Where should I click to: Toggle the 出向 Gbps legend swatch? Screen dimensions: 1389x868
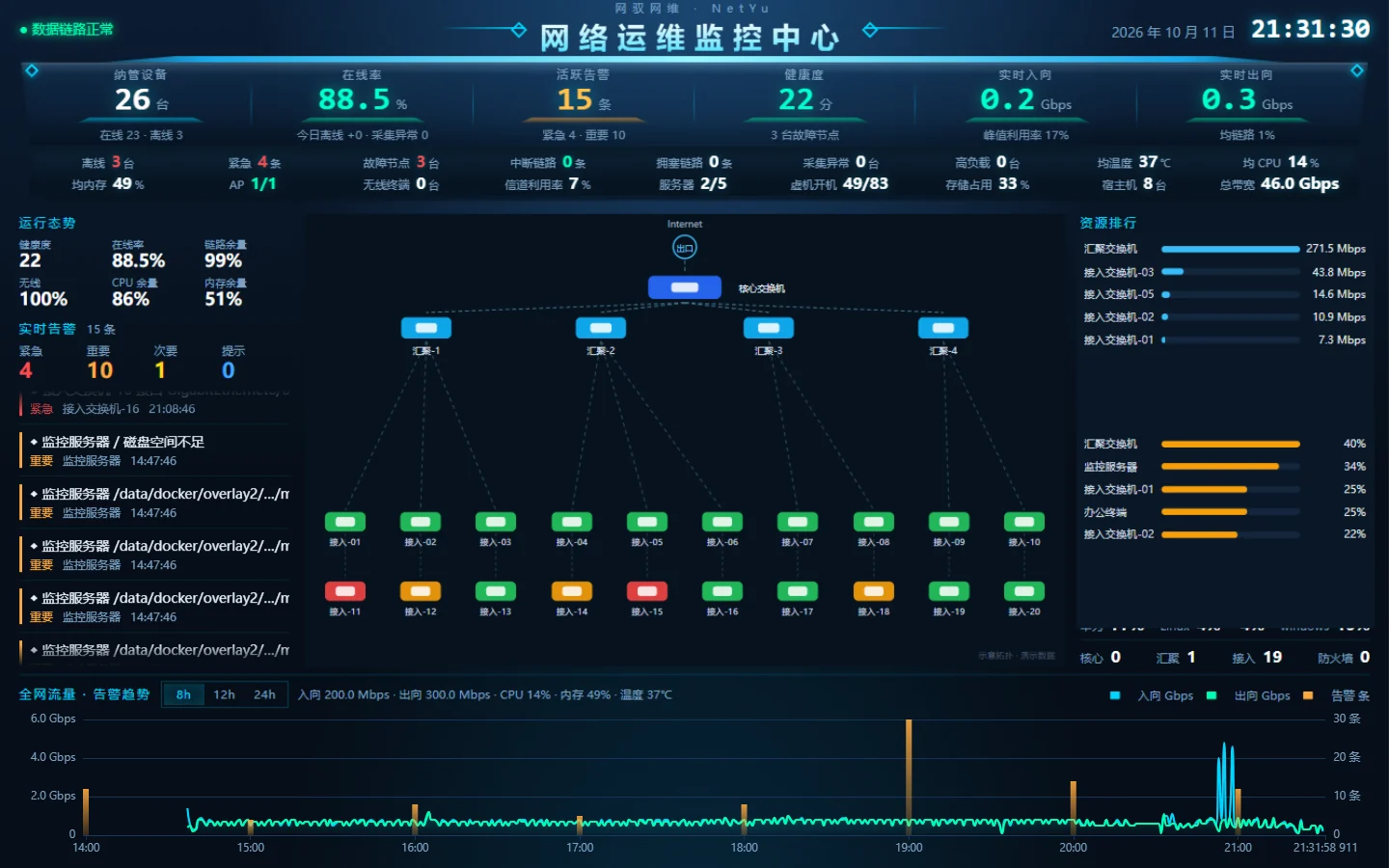(x=1212, y=695)
